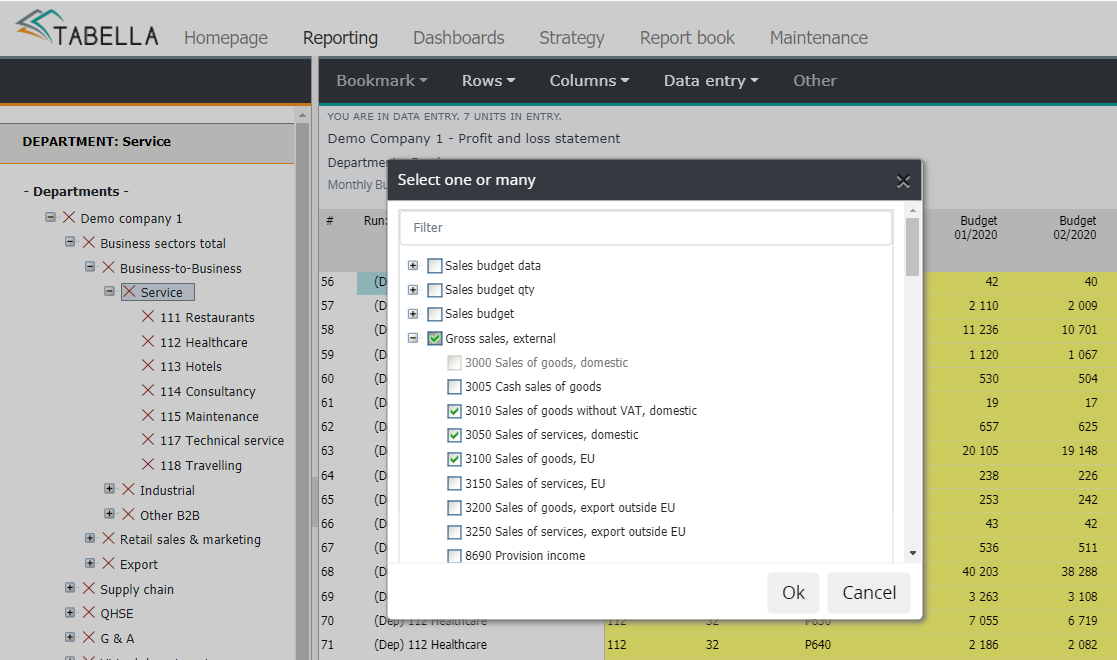Viewport: 1117px width, 660px height.
Task: Click the red X icon beside Industrial
Action: [x=128, y=490]
